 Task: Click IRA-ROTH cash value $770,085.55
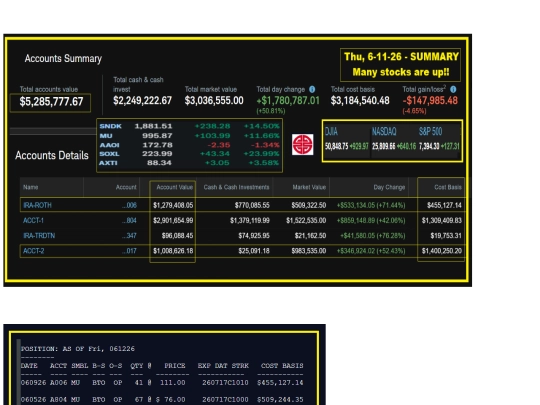[252, 205]
